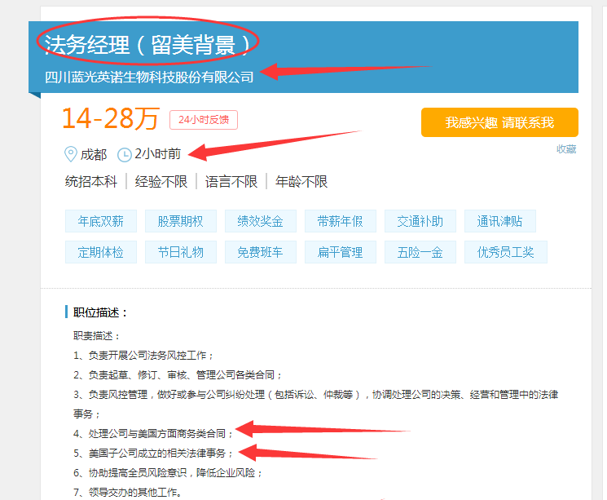
Task: Select the 扁平管理 benefit tag
Action: point(340,252)
